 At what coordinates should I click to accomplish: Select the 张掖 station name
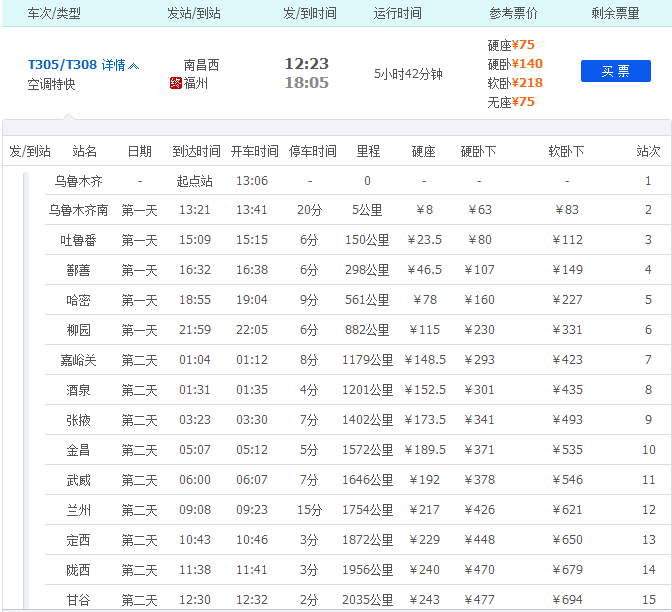pos(78,420)
